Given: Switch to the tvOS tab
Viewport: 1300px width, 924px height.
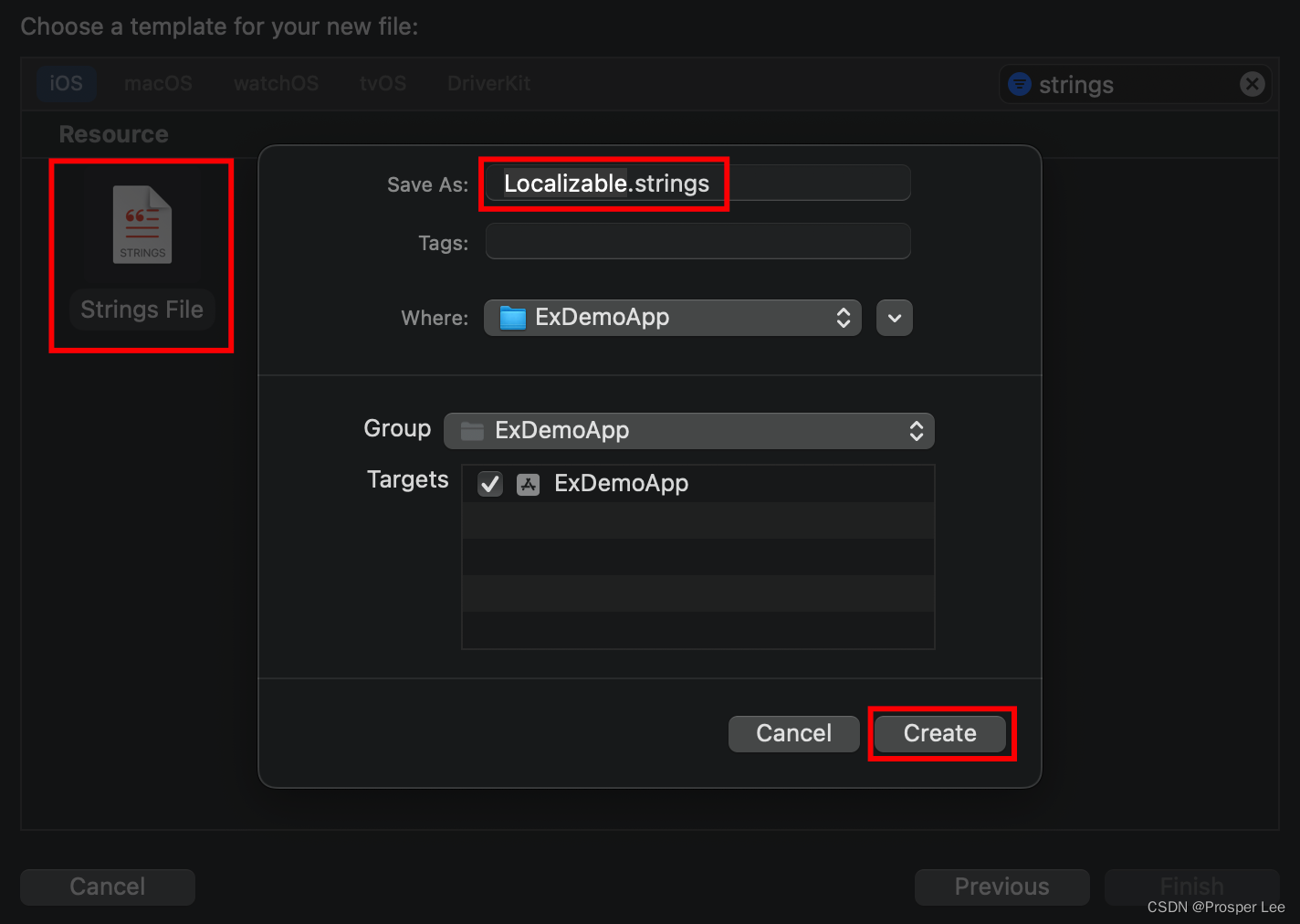Looking at the screenshot, I should point(383,83).
